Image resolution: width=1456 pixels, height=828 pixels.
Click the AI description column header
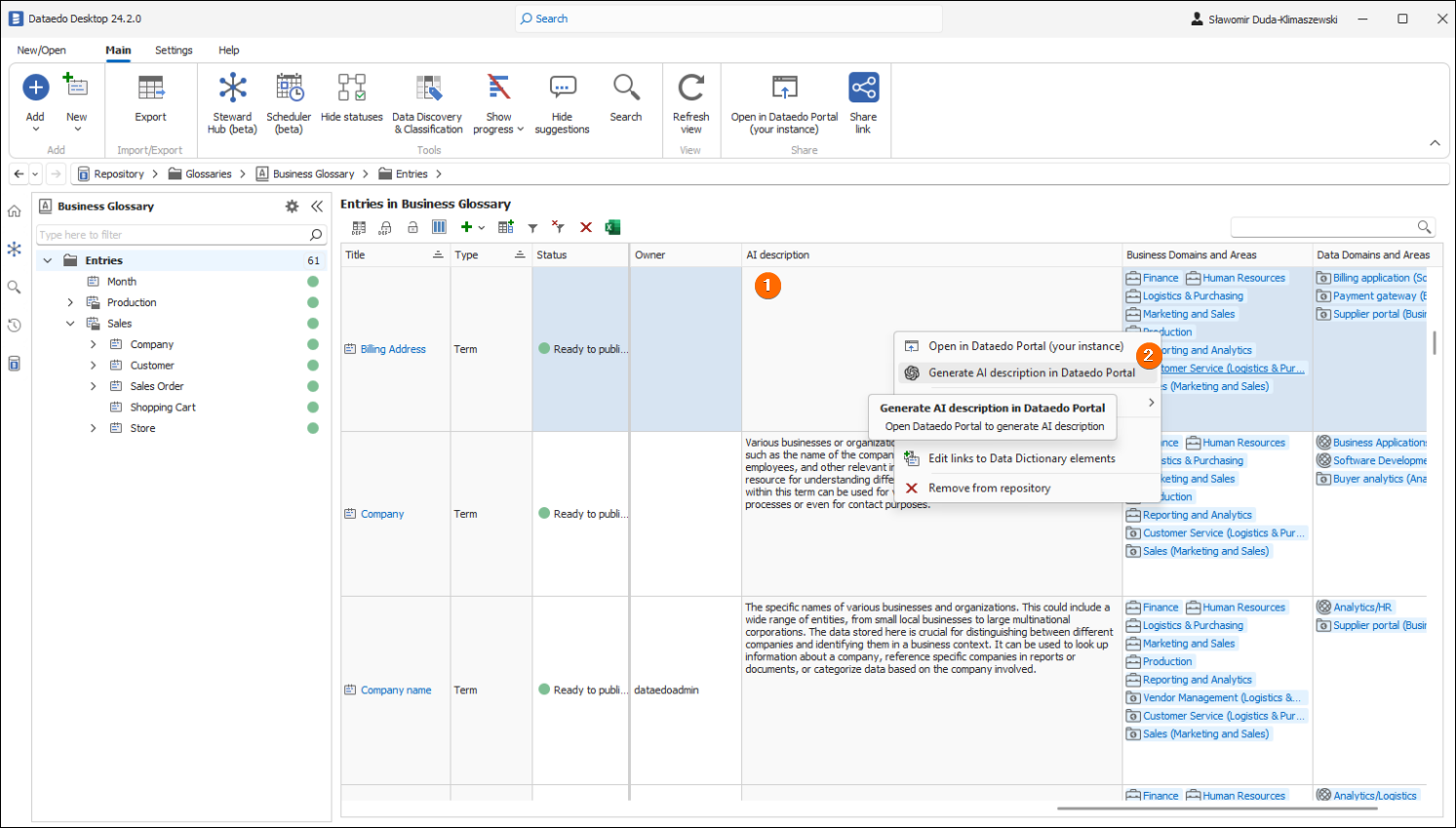(x=931, y=255)
